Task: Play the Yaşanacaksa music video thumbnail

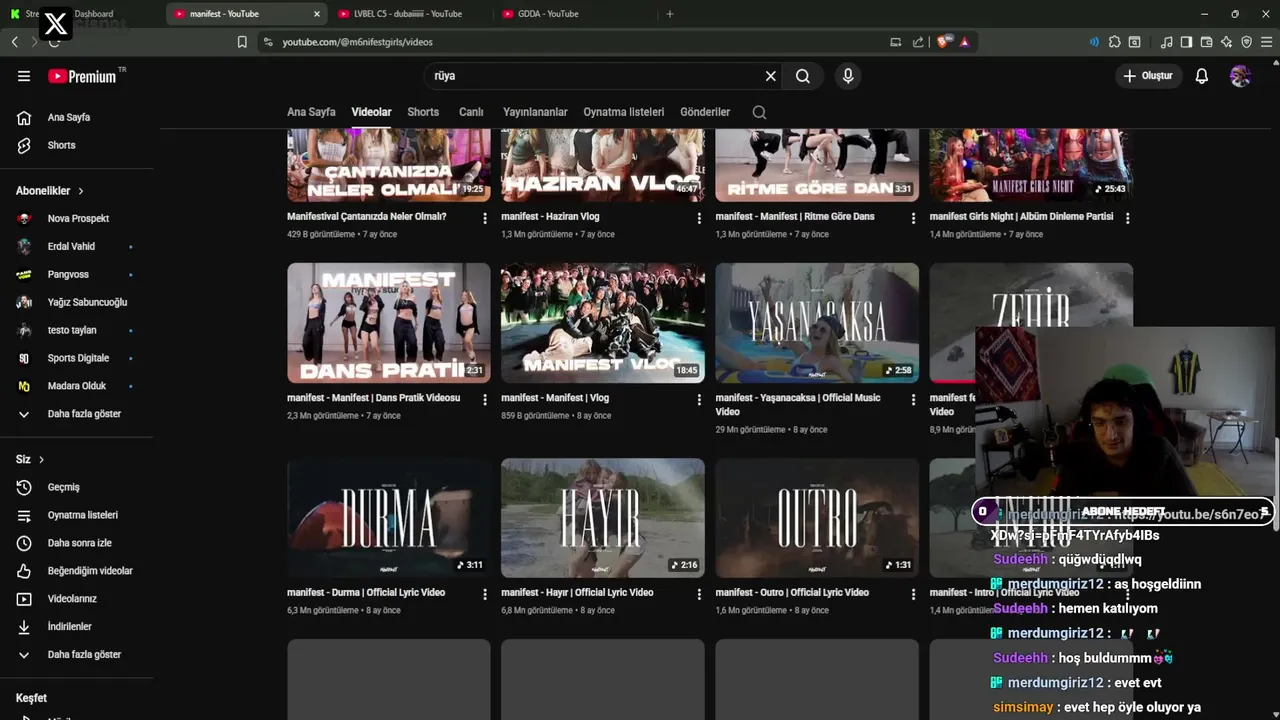Action: tap(817, 323)
